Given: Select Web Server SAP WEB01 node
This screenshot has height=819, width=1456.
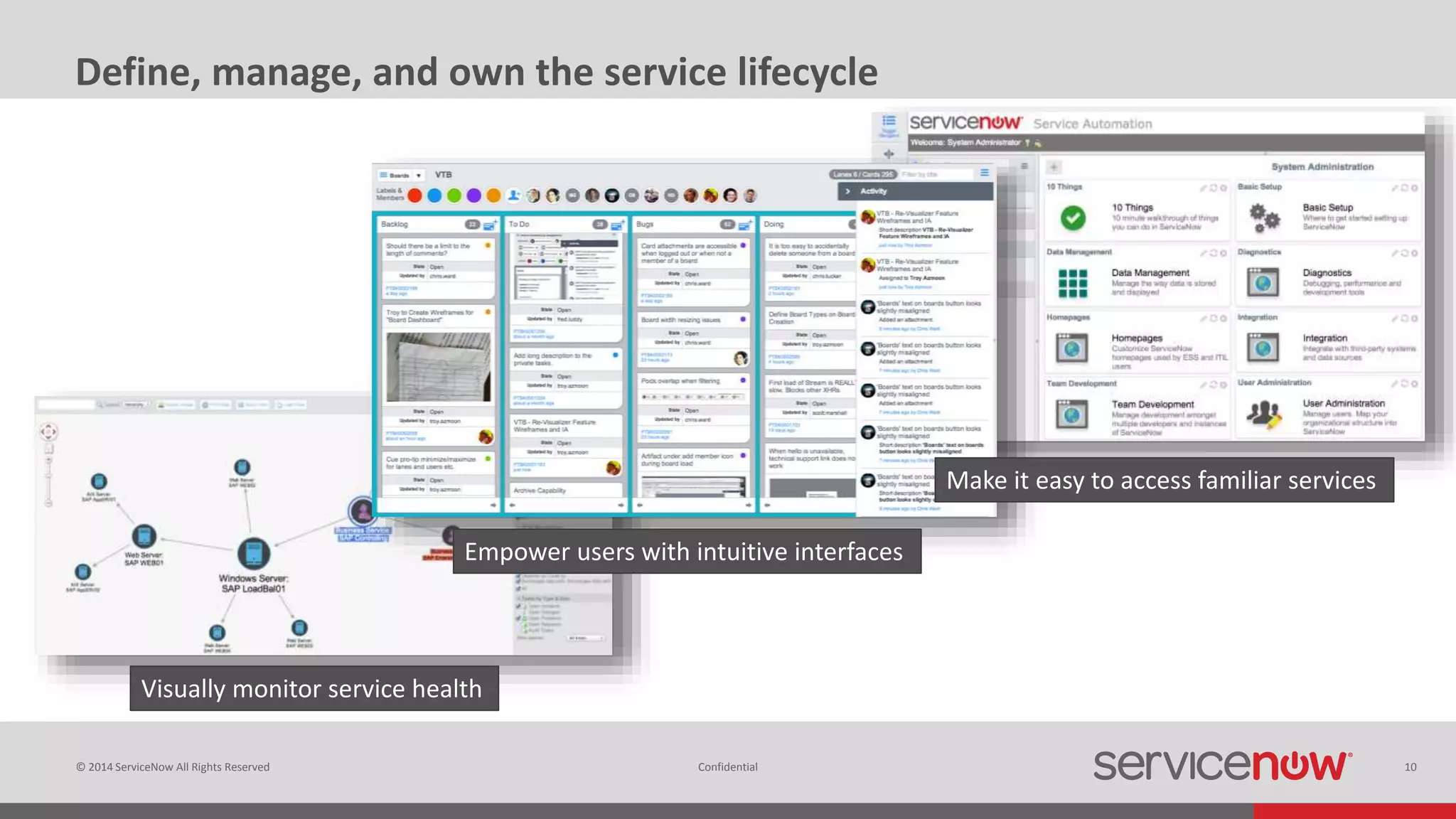Looking at the screenshot, I should pos(144,545).
